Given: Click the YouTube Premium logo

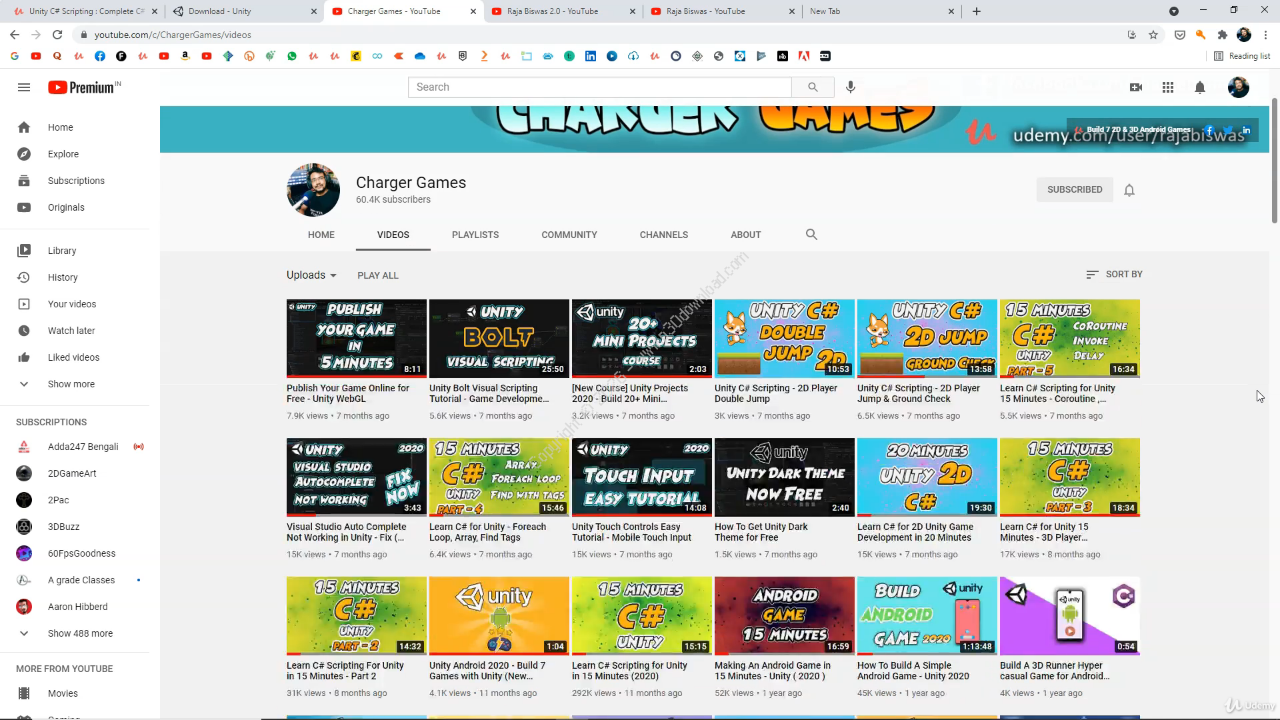Looking at the screenshot, I should click(x=84, y=87).
